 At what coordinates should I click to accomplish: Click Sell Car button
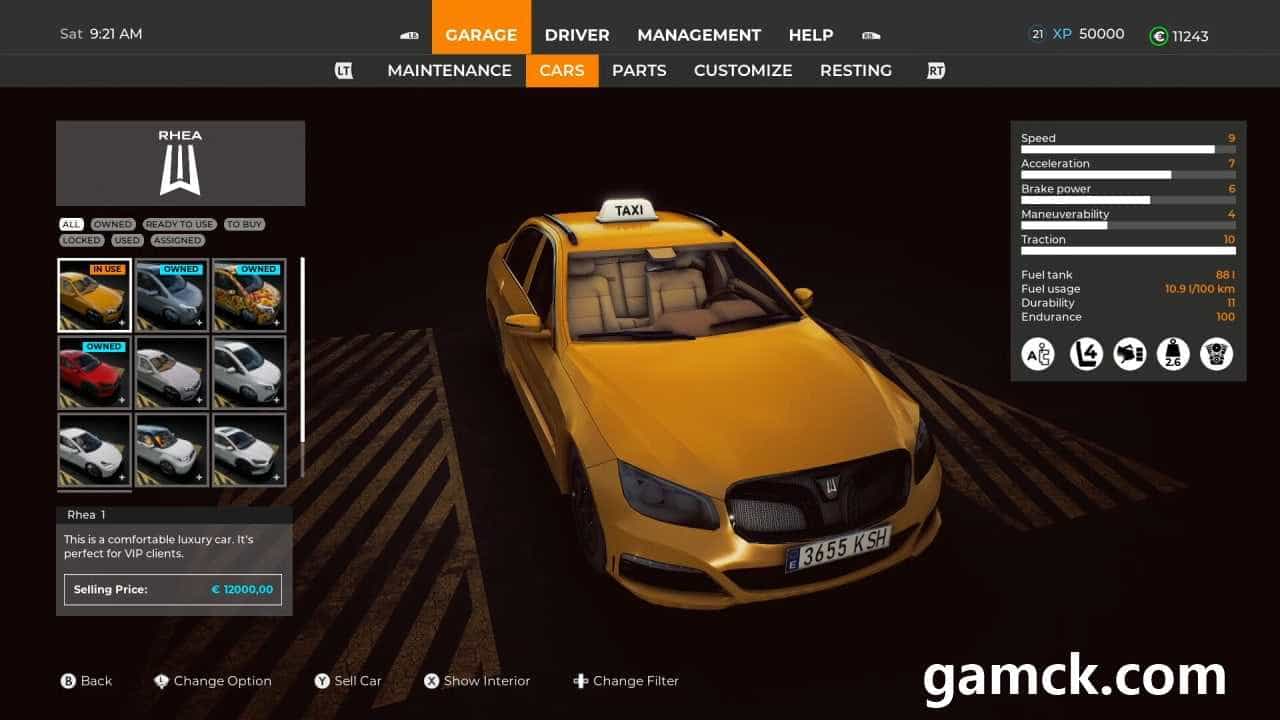[348, 681]
